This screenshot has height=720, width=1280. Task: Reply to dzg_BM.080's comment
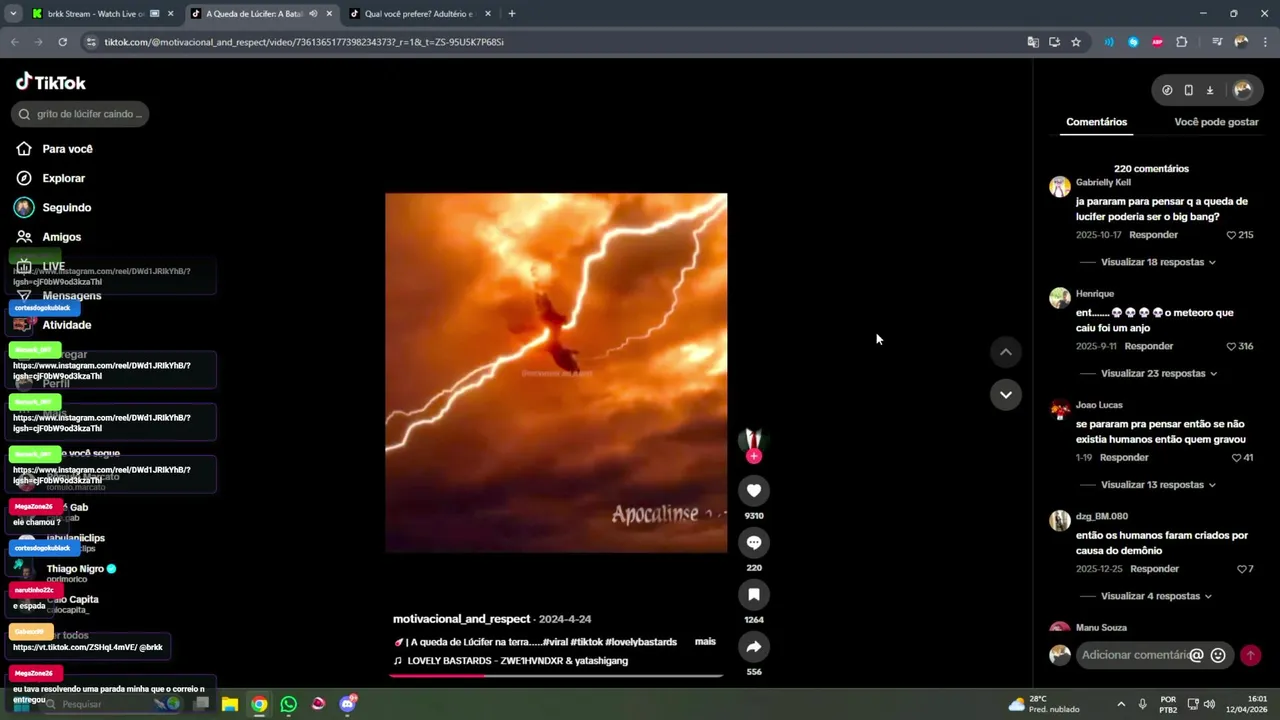[1154, 569]
